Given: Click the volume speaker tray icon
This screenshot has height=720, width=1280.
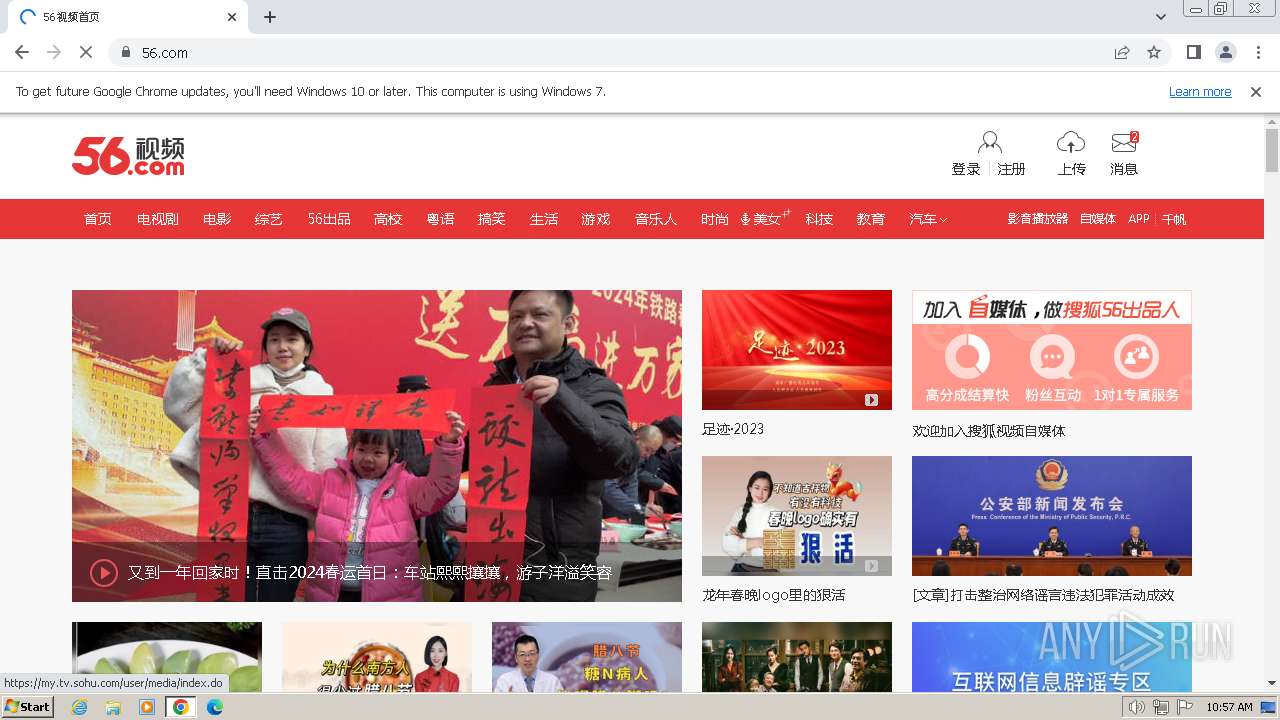Looking at the screenshot, I should pyautogui.click(x=1137, y=707).
